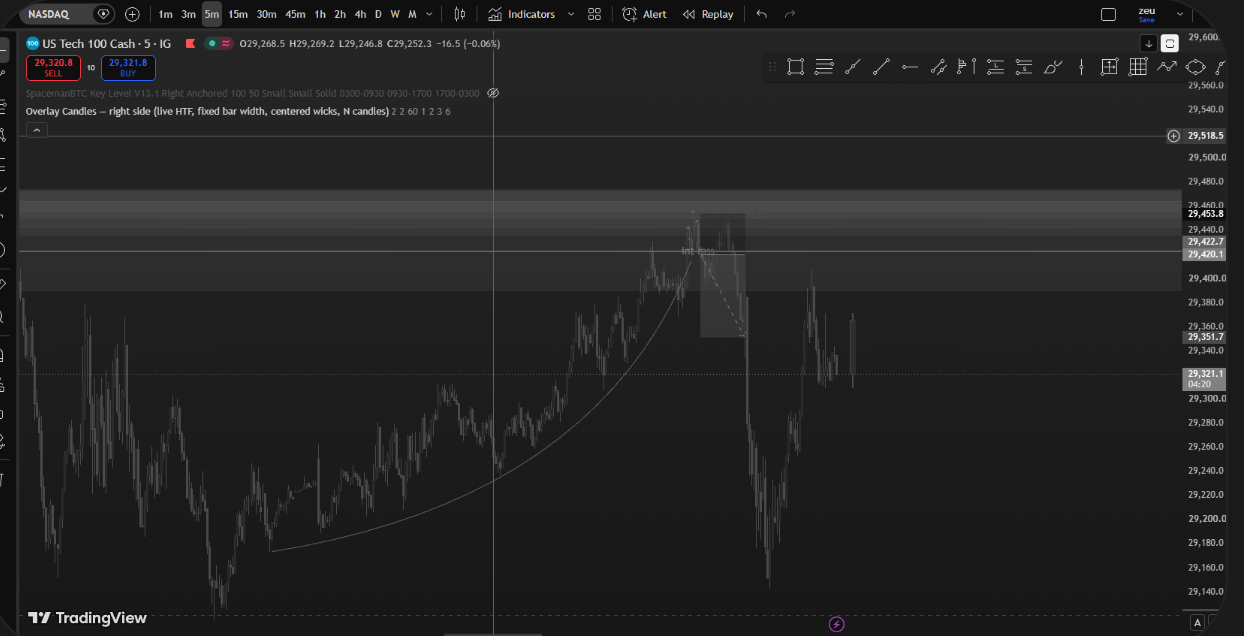Viewport: 1244px width, 636px height.
Task: Click the lightning bolt icon on time axis
Action: point(837,624)
